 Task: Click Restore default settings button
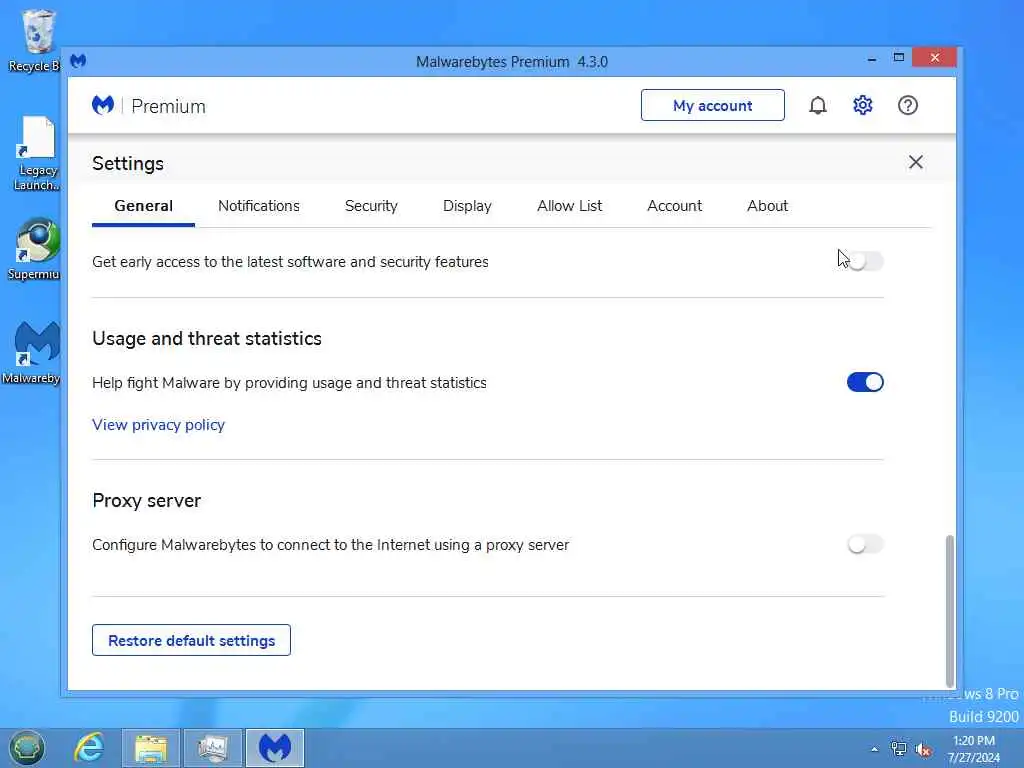(x=191, y=640)
